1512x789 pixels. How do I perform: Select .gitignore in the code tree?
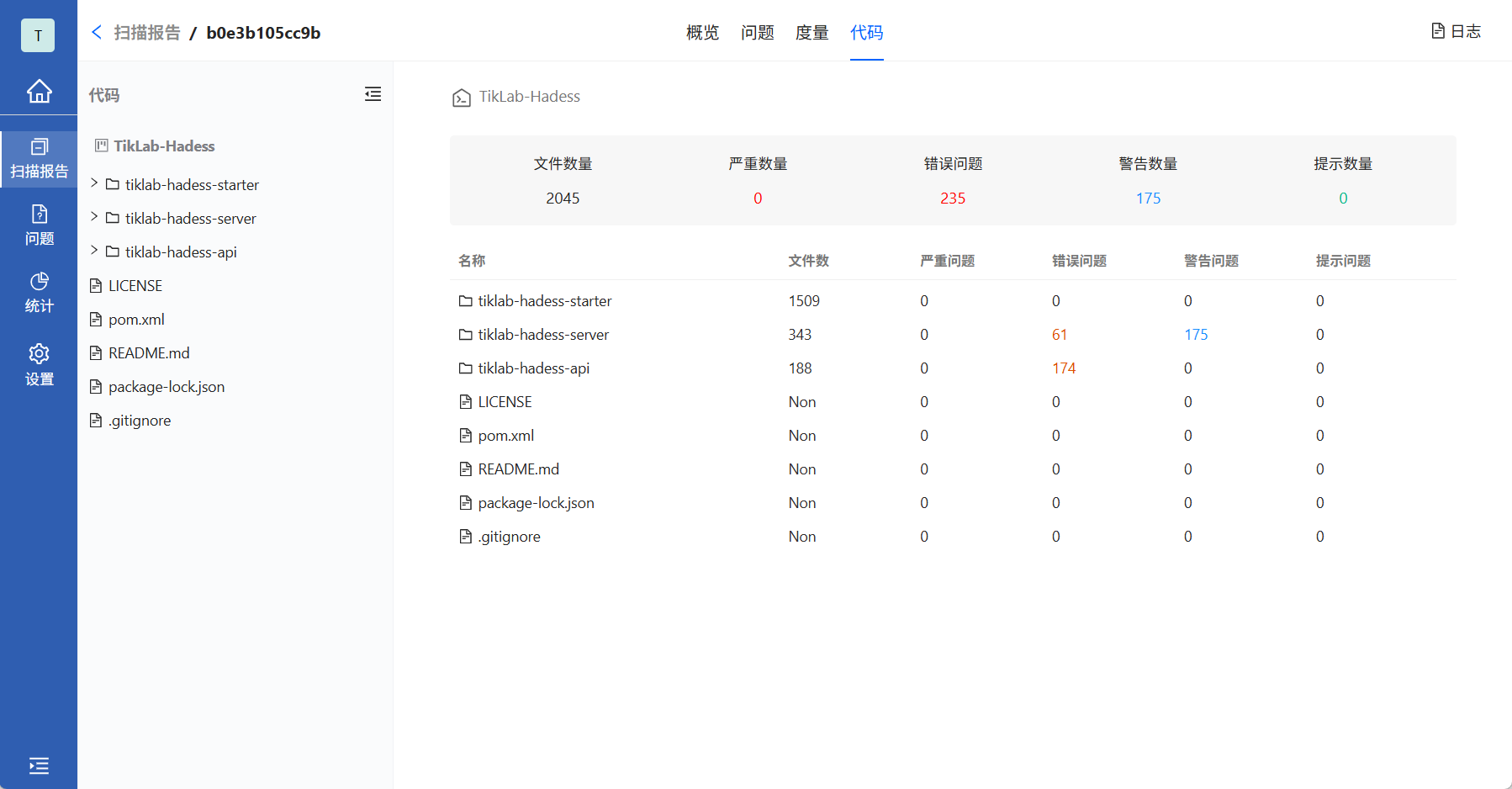(x=140, y=421)
